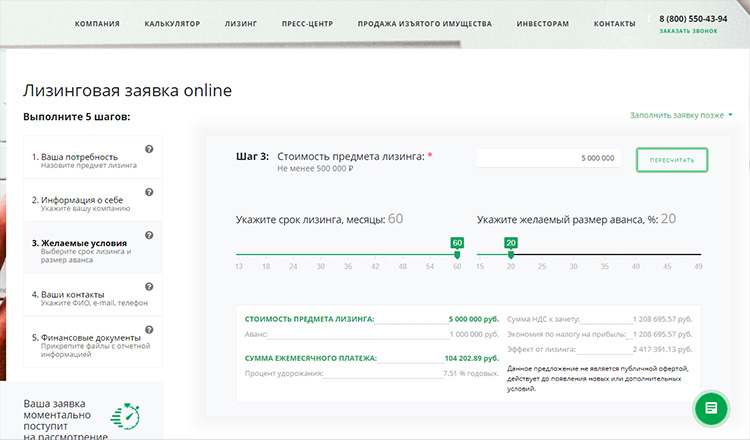Click the Заказать звонок link

click(x=688, y=31)
